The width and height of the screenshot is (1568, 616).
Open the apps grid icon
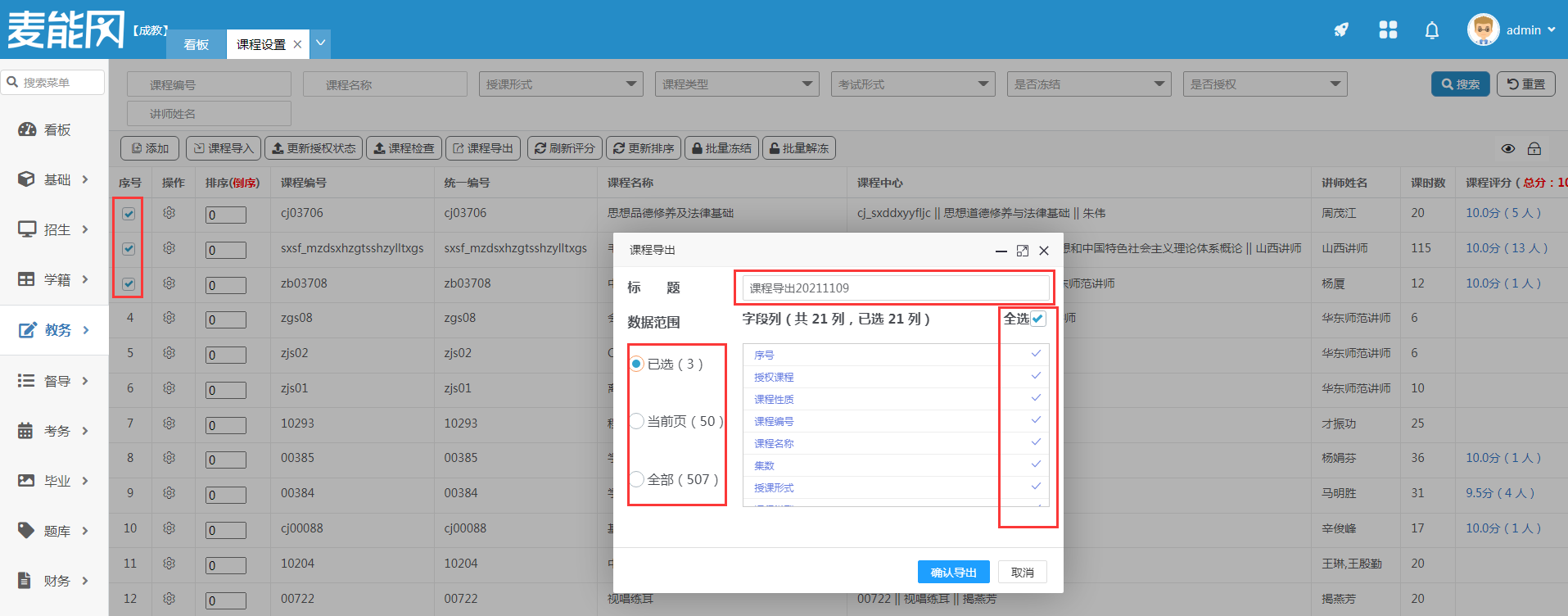1388,30
